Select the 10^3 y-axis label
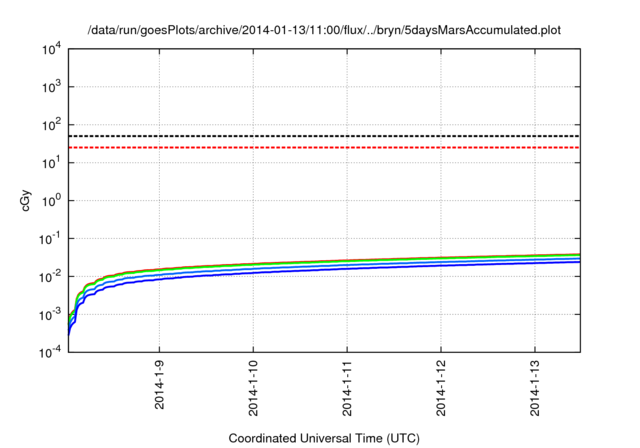Image resolution: width=640 pixels, height=448 pixels. click(52, 86)
